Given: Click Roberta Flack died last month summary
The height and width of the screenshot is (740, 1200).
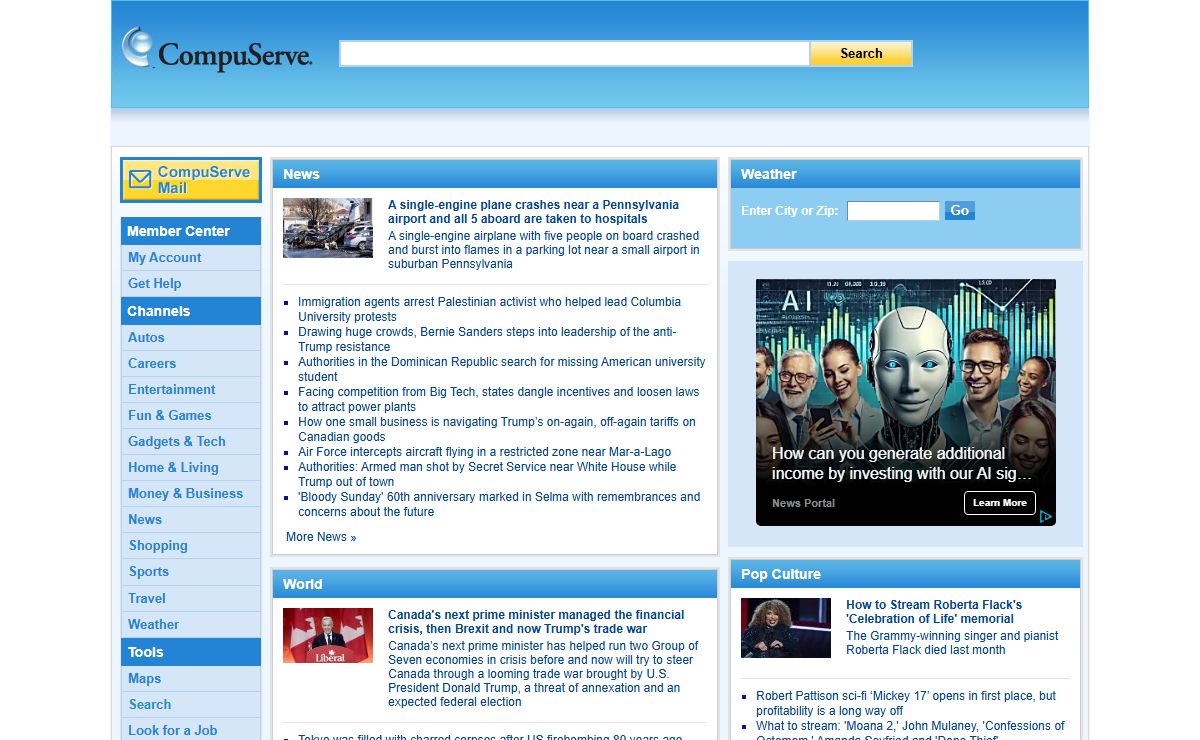Looking at the screenshot, I should pyautogui.click(x=952, y=642).
